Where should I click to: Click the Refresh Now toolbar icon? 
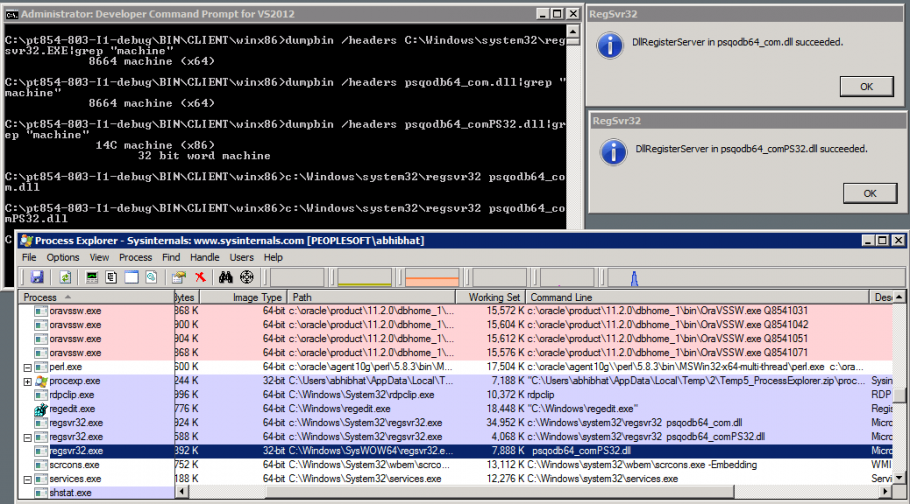[x=65, y=277]
